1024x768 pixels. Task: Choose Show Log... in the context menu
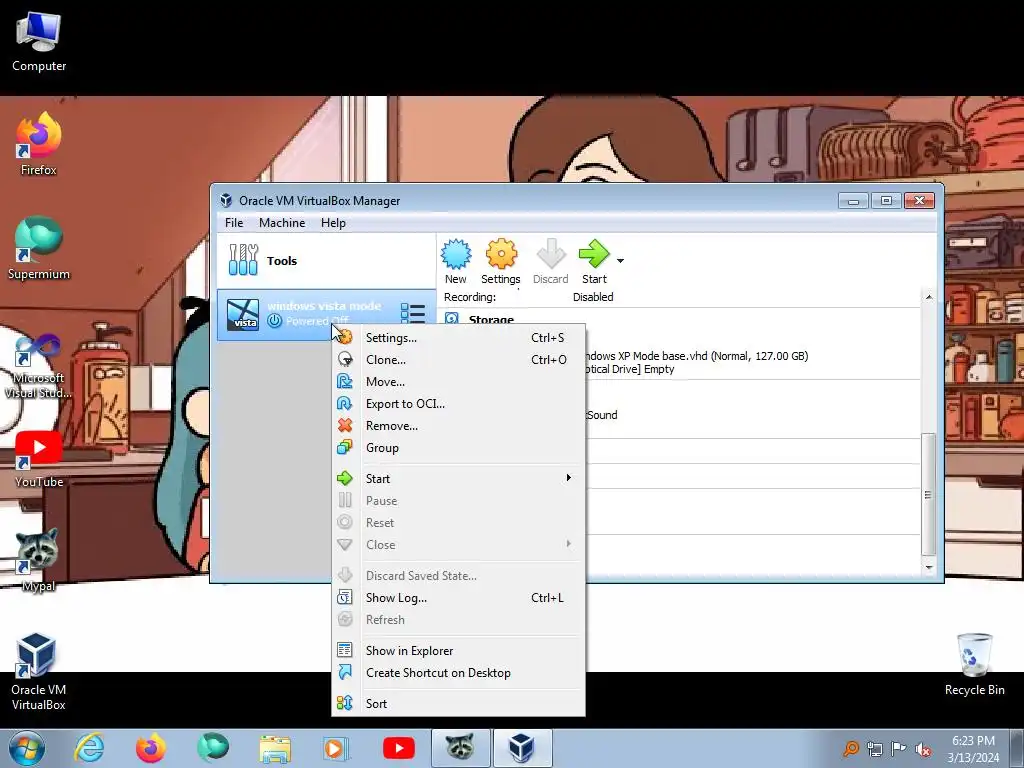point(458,598)
